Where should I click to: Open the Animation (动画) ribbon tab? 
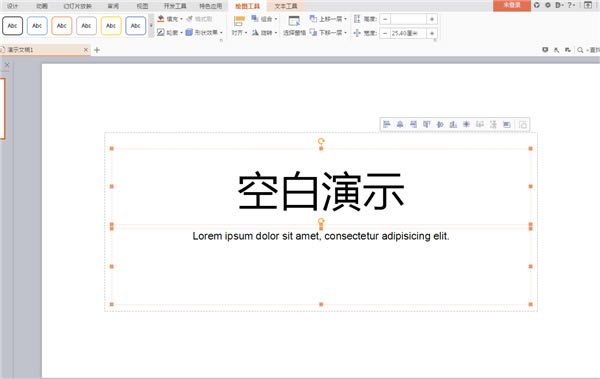(42, 6)
